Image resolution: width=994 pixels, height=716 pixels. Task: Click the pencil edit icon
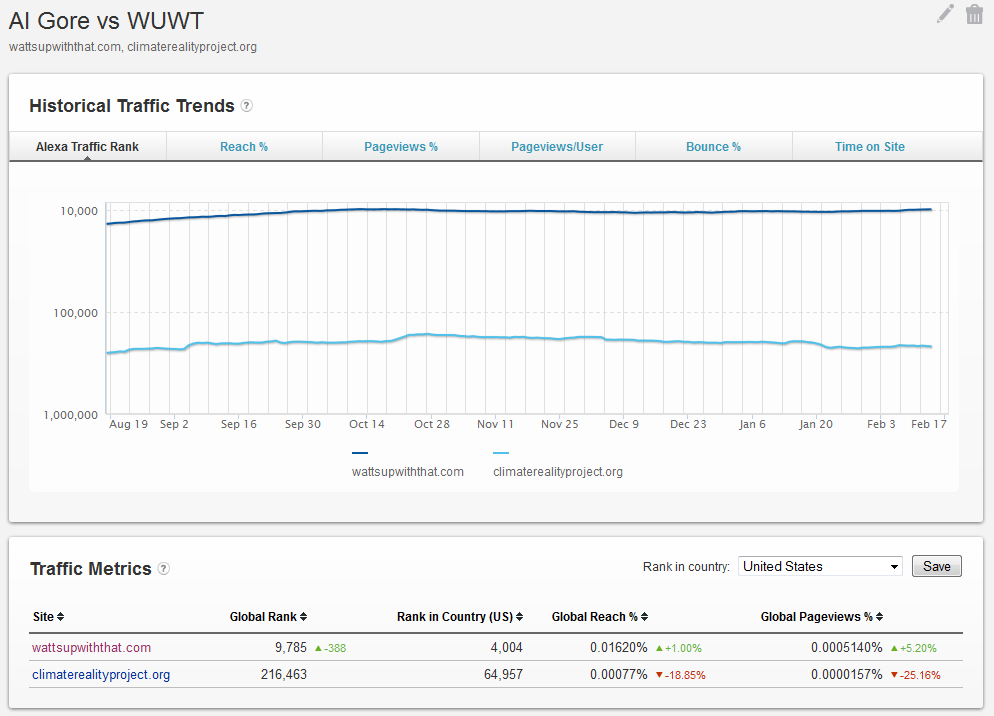tap(945, 13)
